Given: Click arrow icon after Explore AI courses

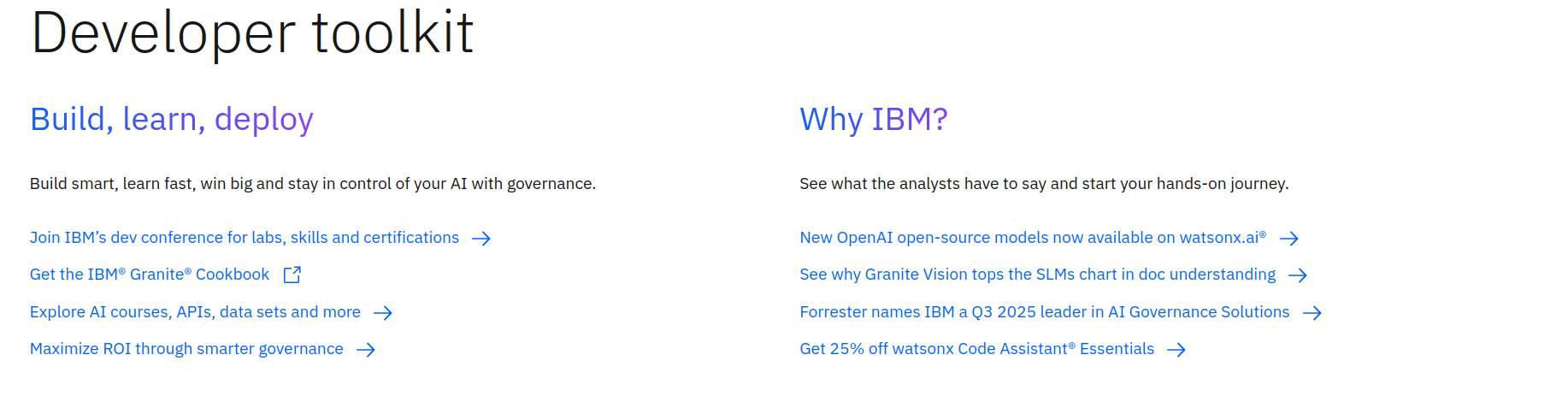Looking at the screenshot, I should (x=383, y=313).
